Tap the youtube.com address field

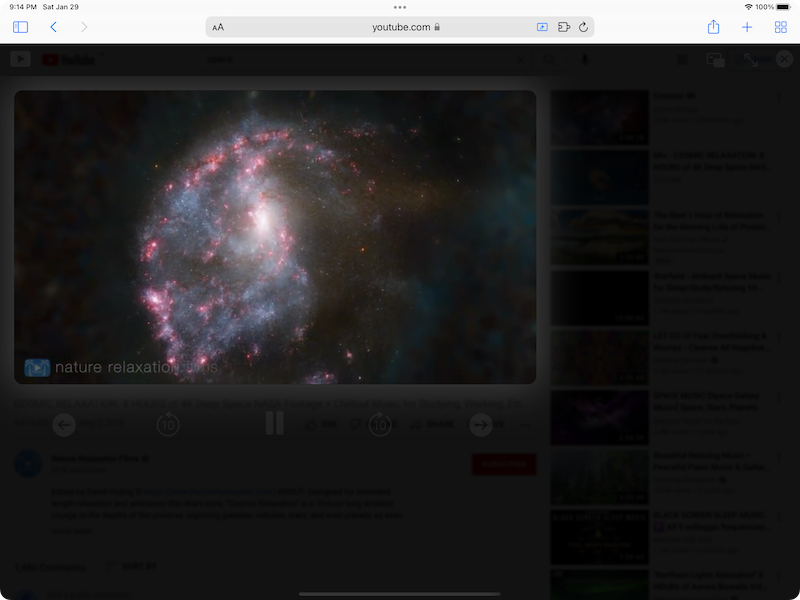[x=400, y=27]
